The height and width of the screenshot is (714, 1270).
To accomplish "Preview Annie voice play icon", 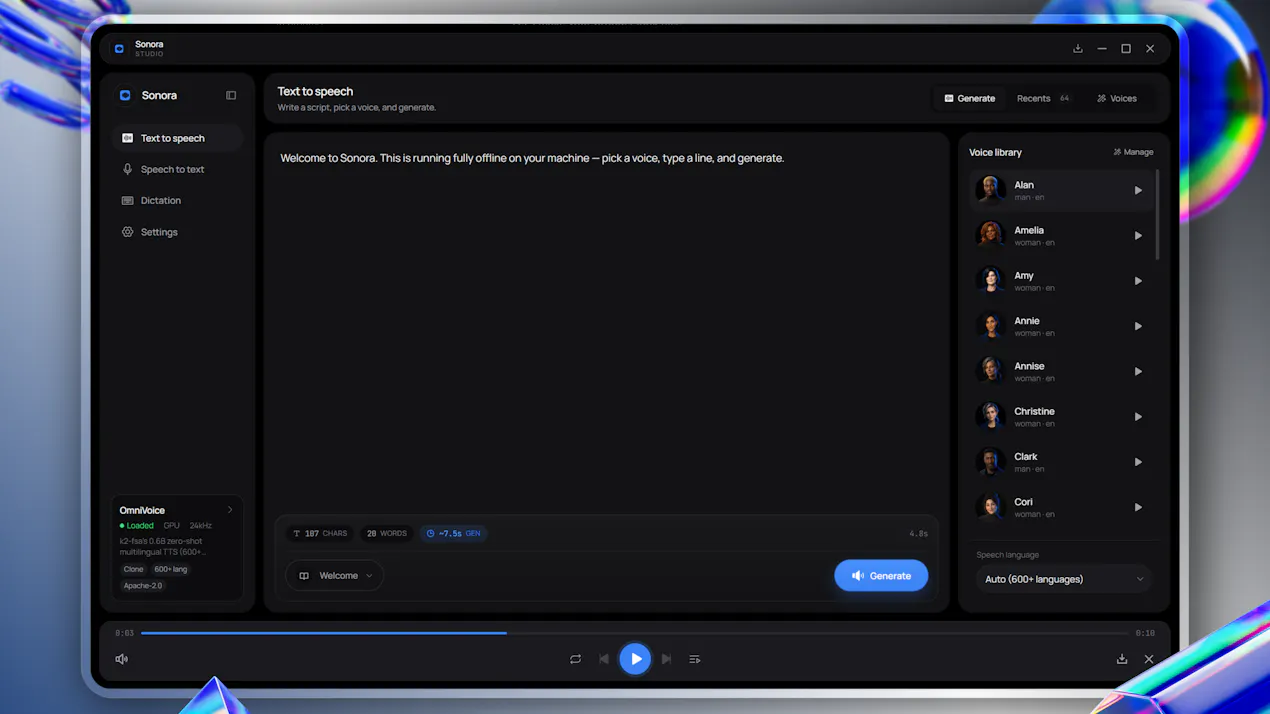I will 1138,326.
